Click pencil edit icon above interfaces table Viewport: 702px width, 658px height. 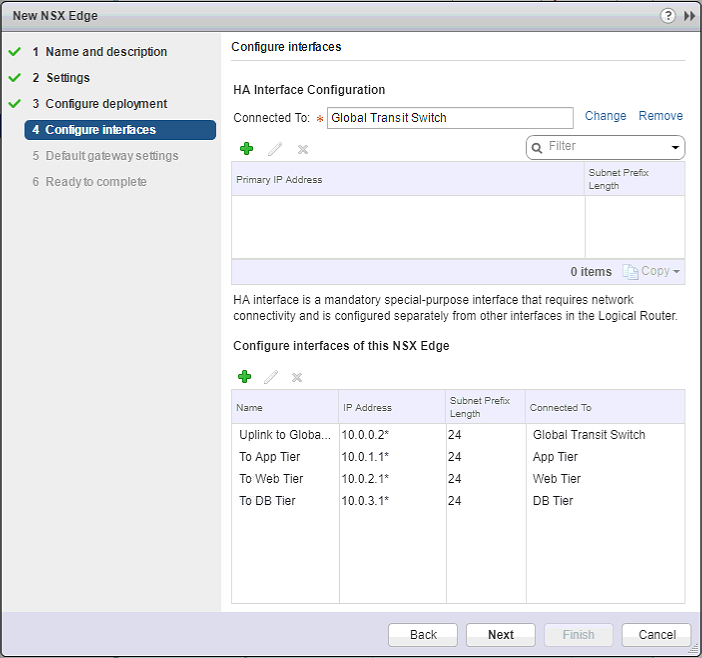tap(270, 377)
